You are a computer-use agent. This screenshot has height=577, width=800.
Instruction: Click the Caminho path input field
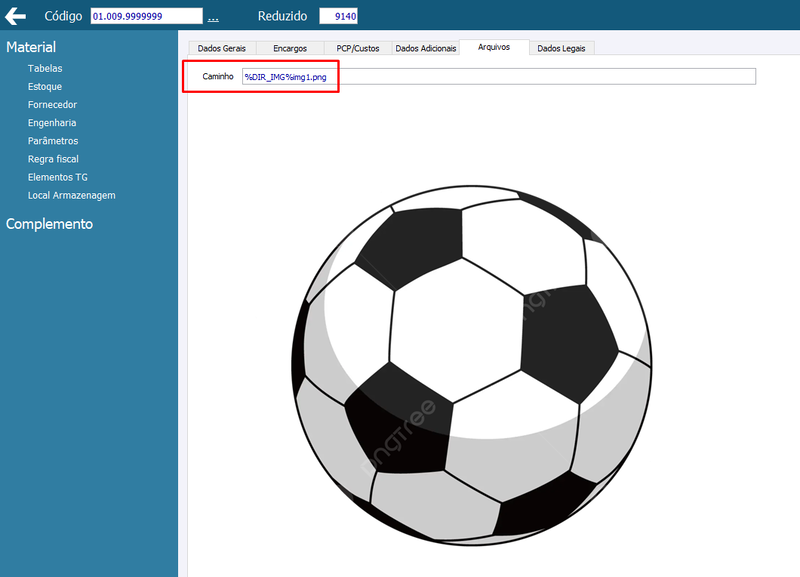(498, 77)
